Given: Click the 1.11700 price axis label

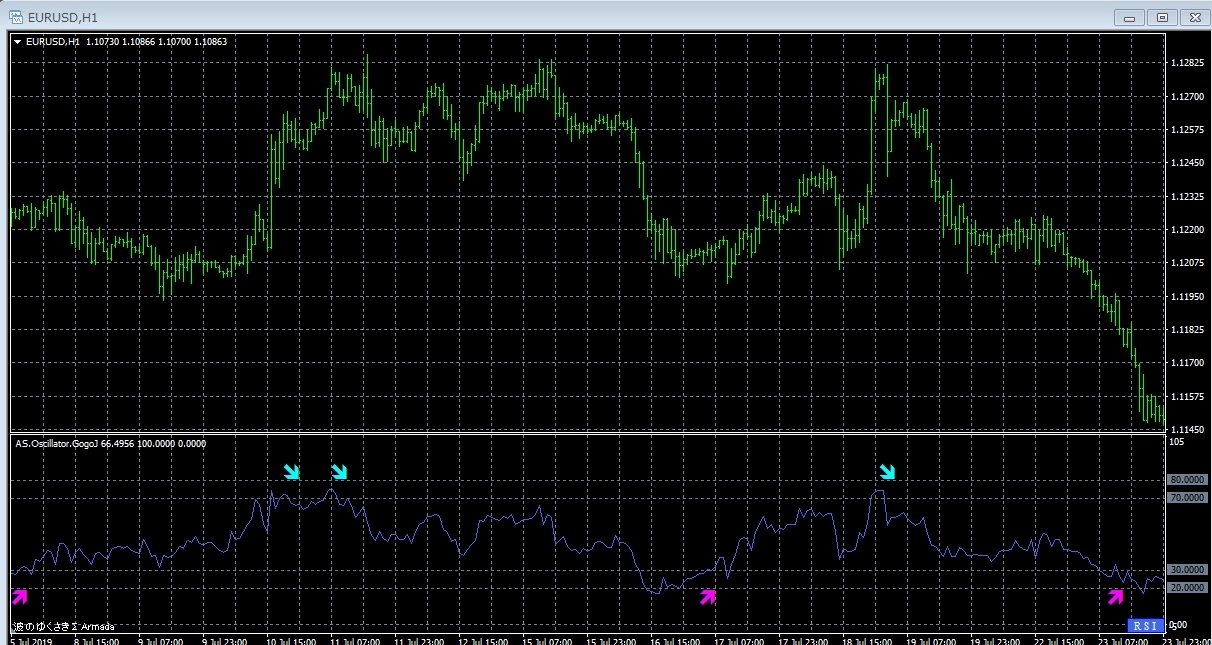Looking at the screenshot, I should click(x=1186, y=363).
